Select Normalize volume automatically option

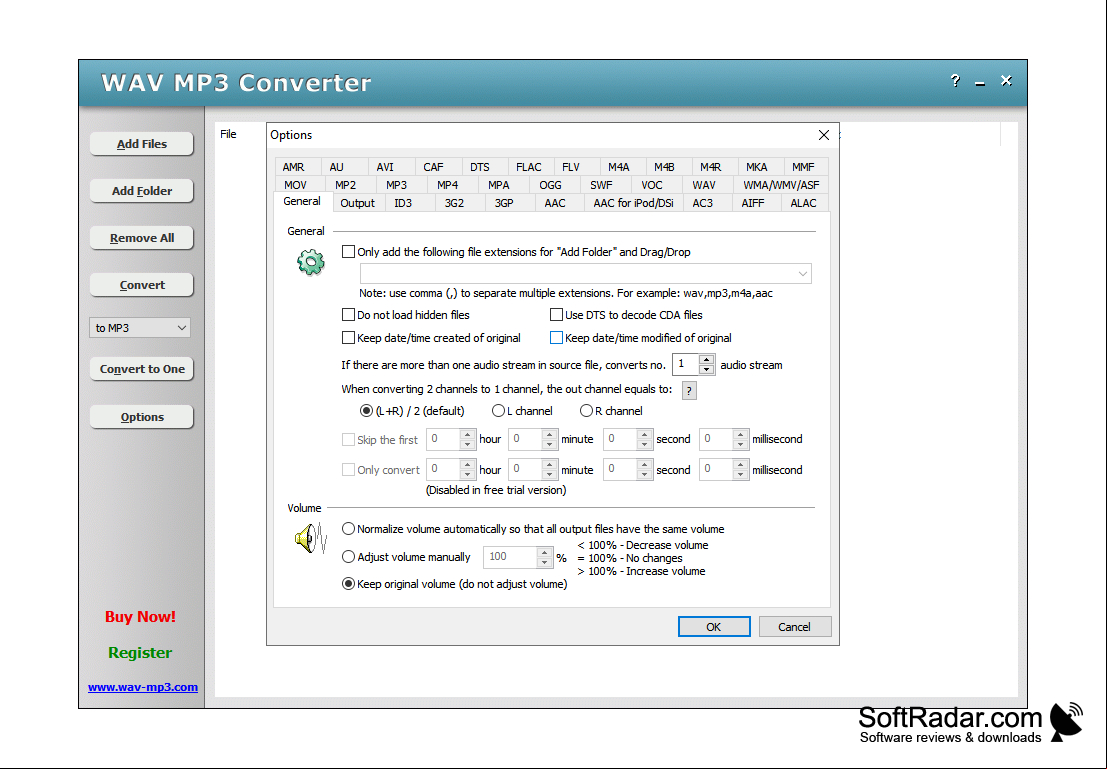click(x=348, y=528)
